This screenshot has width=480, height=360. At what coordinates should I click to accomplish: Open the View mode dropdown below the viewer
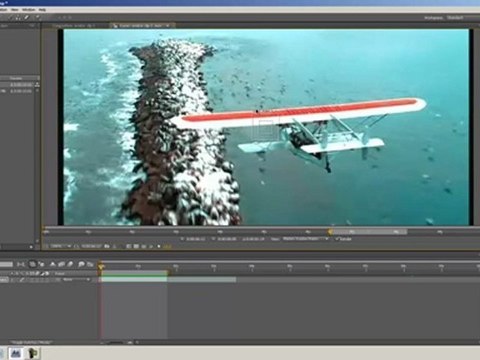click(306, 239)
